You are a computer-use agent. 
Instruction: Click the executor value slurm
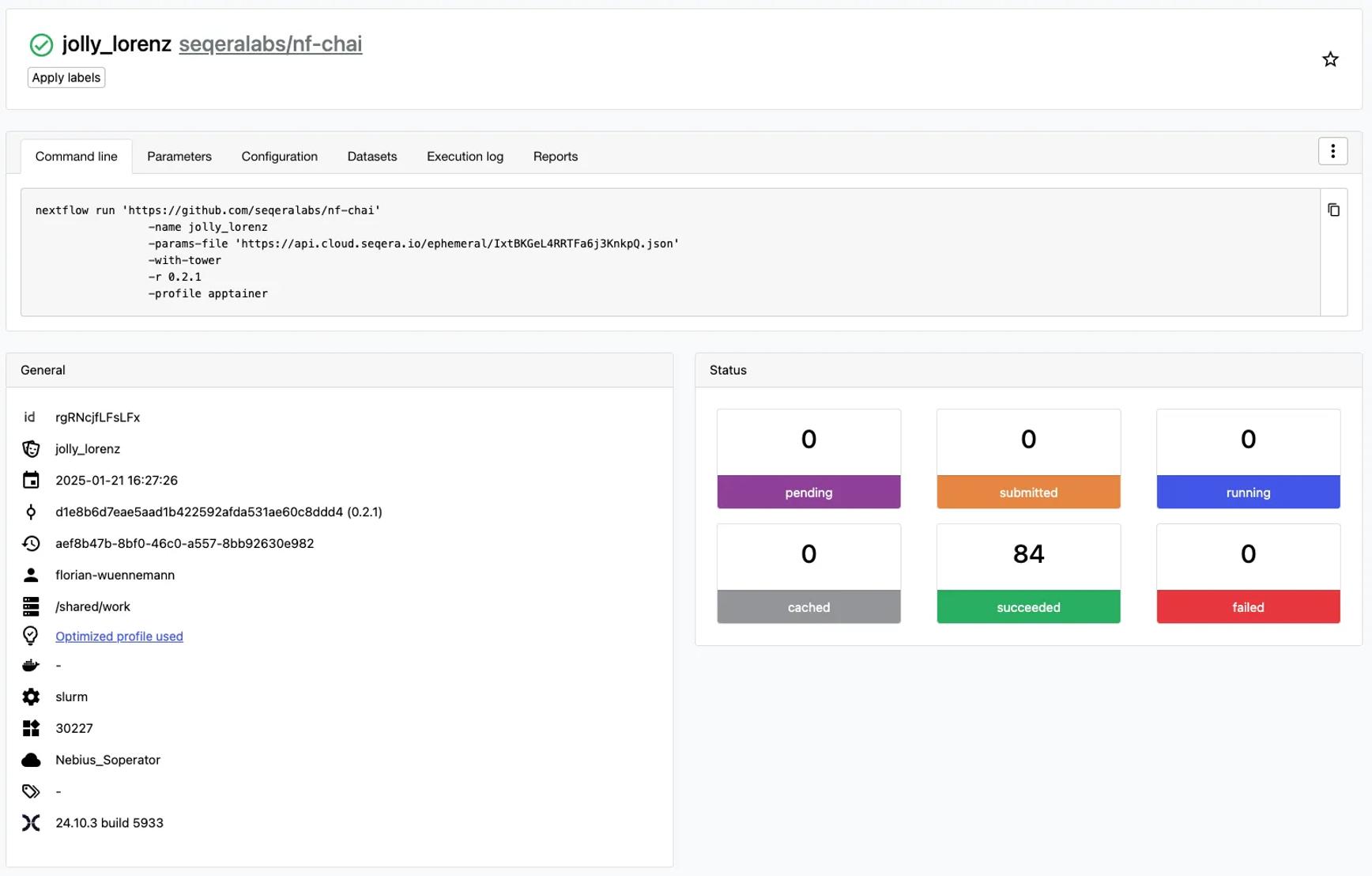pyautogui.click(x=71, y=697)
